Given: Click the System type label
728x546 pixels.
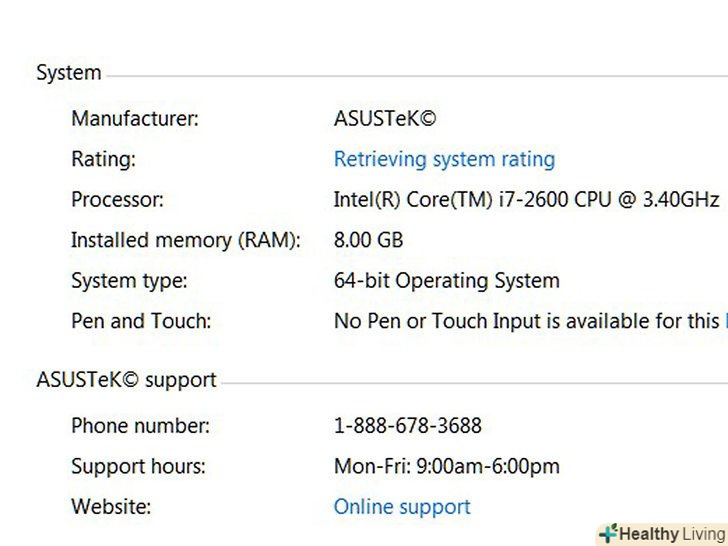Looking at the screenshot, I should [x=129, y=281].
